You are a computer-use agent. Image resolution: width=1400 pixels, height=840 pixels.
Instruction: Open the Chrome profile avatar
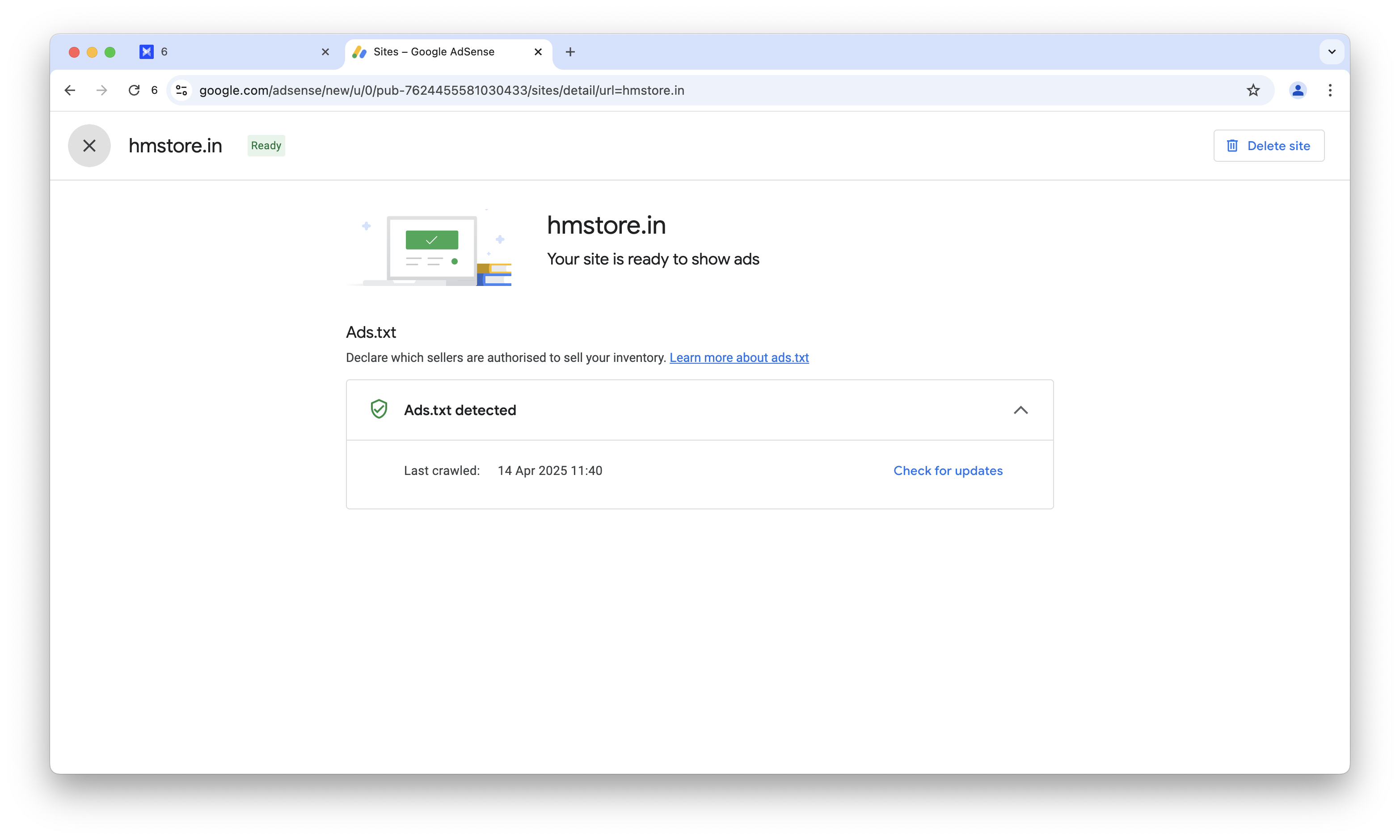(1298, 91)
